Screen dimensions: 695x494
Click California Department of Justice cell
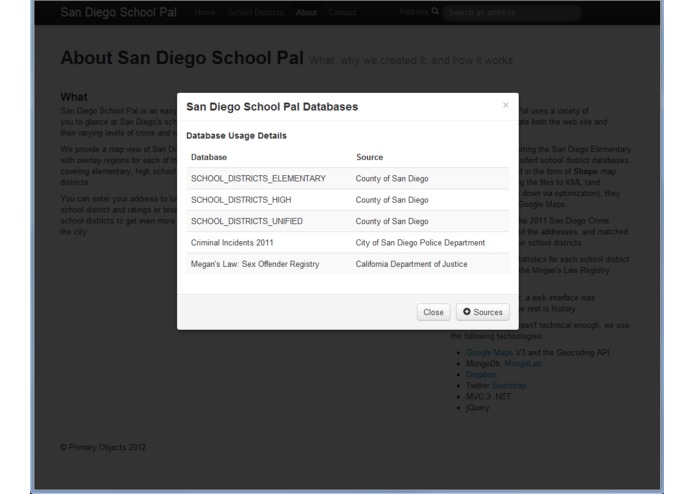point(411,264)
